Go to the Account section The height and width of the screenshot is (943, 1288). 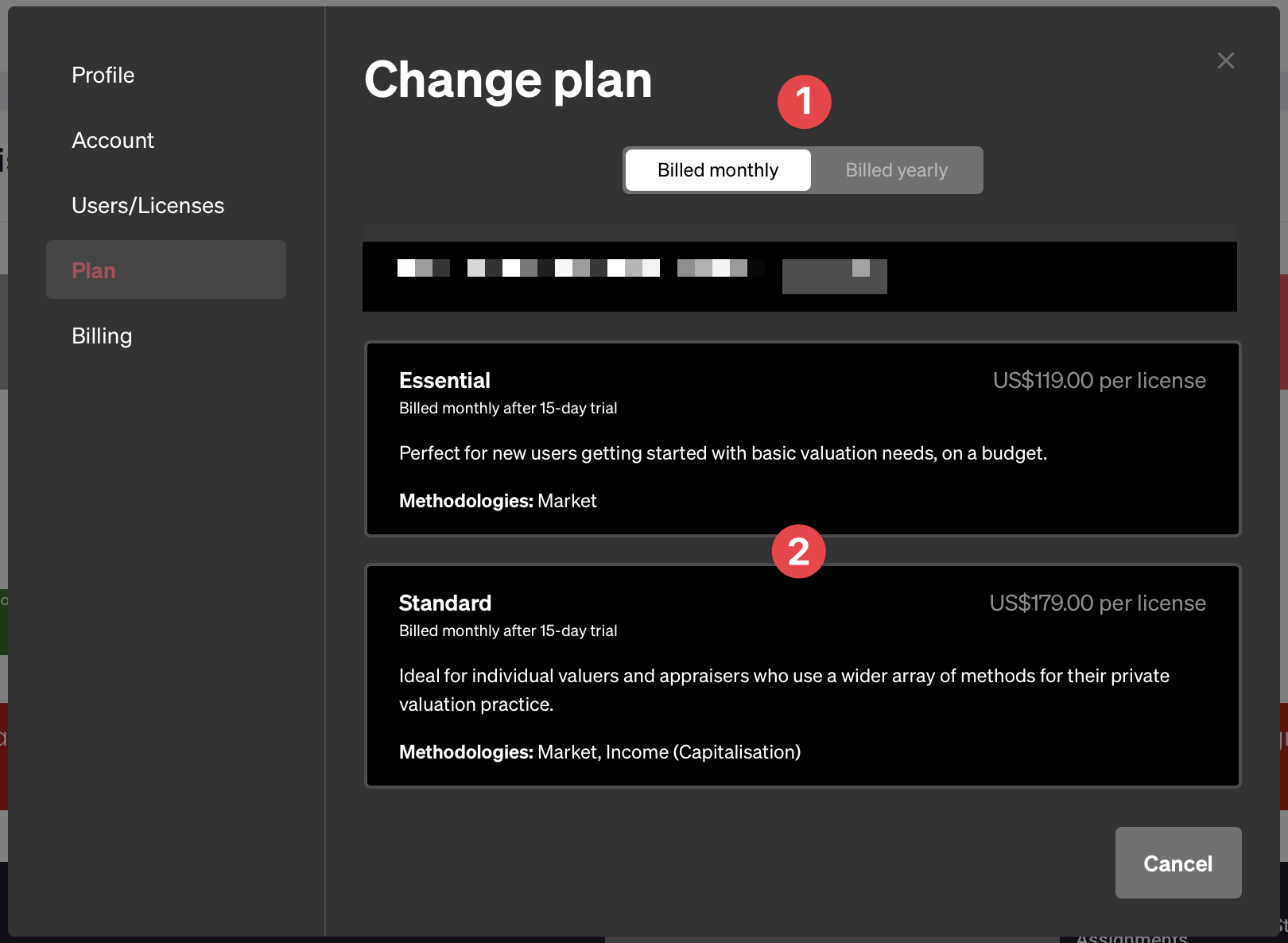(x=113, y=140)
